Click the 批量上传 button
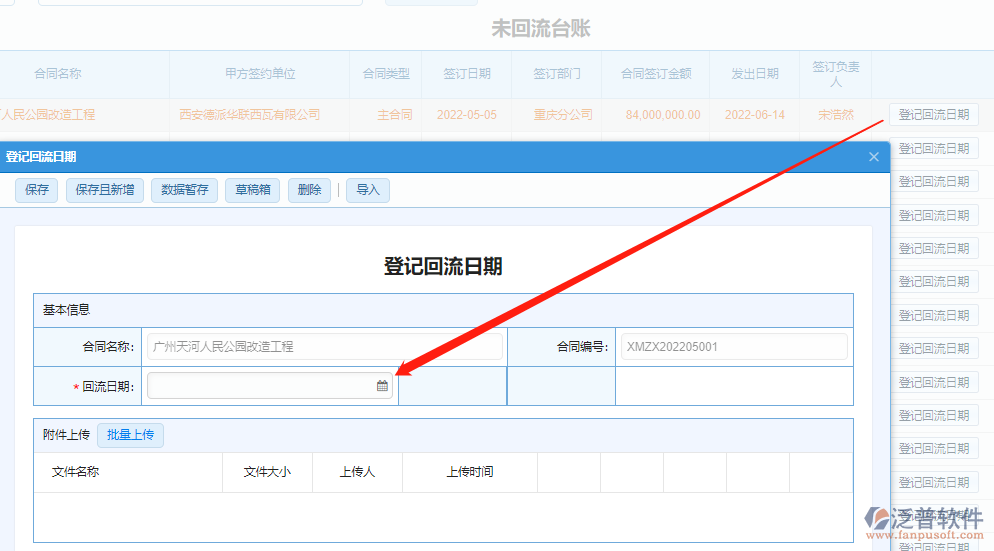Screen dimensions: 994x551 [130, 435]
